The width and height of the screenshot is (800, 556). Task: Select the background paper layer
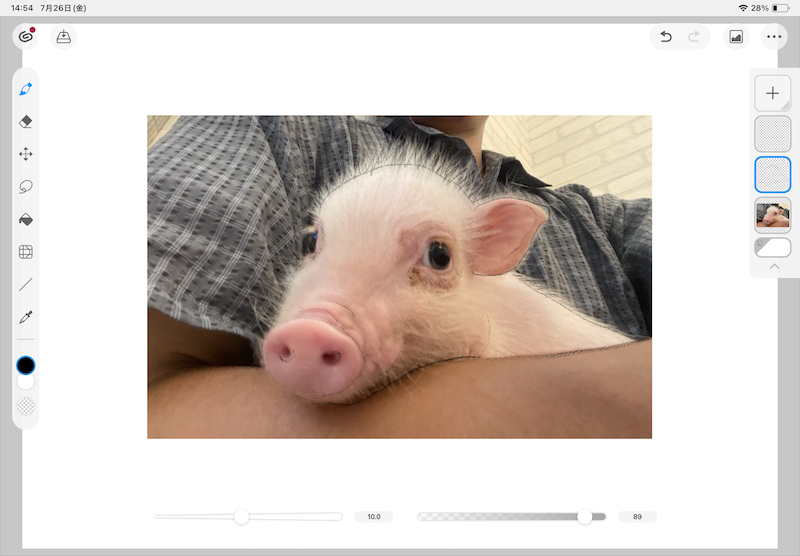coord(772,248)
